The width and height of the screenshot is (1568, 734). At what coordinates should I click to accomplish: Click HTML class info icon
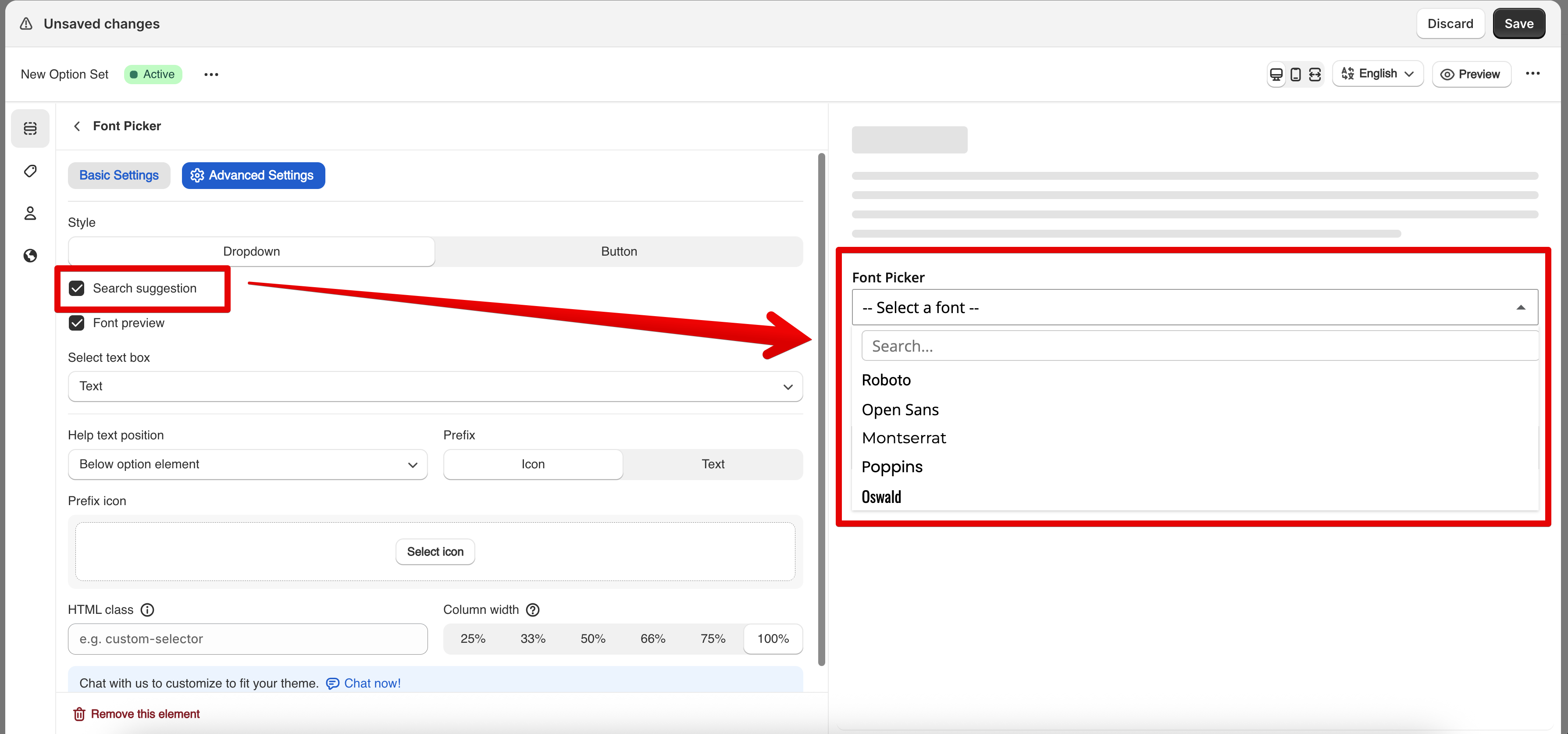[x=147, y=610]
